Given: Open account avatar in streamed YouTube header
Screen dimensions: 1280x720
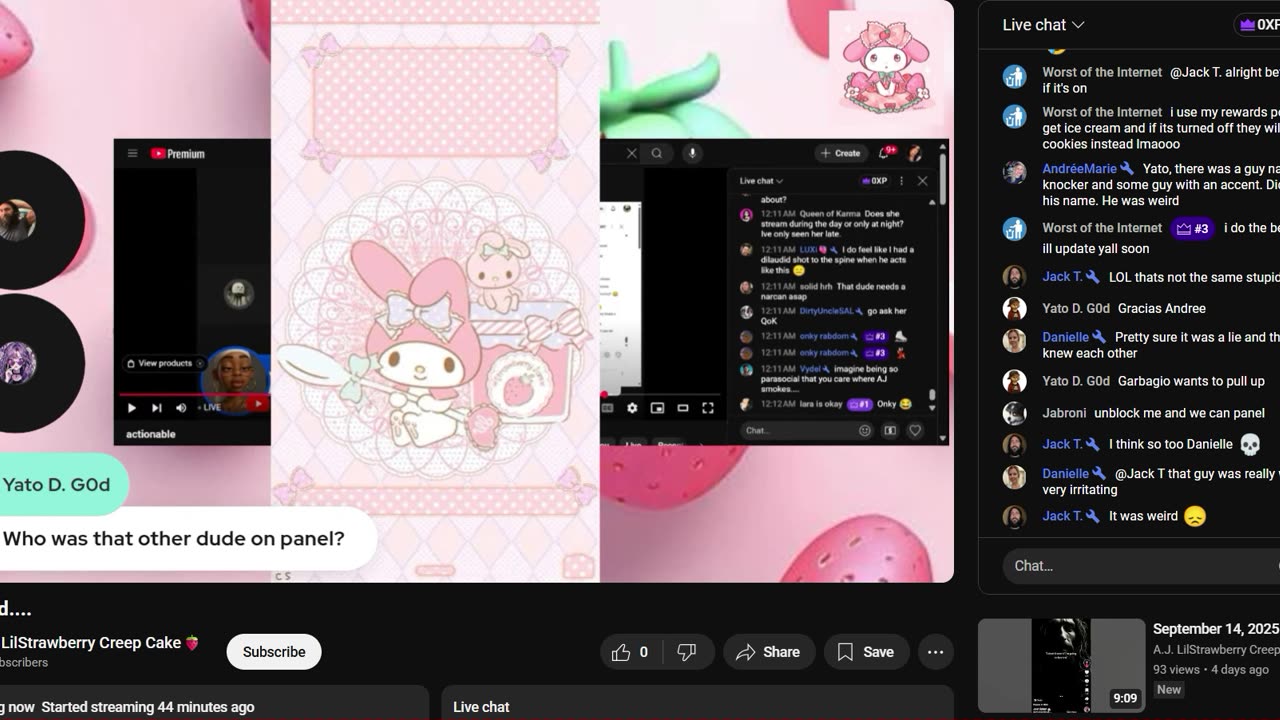Looking at the screenshot, I should [915, 153].
